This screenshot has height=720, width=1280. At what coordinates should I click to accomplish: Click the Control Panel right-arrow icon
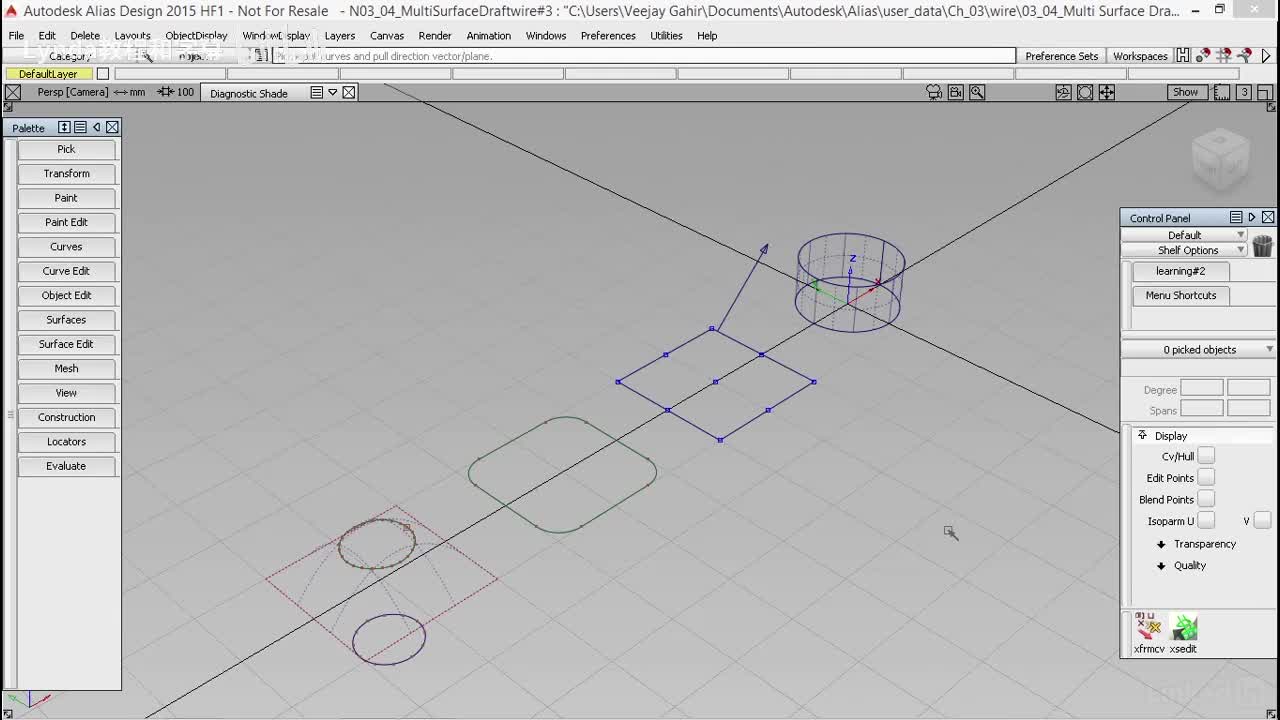point(1252,217)
